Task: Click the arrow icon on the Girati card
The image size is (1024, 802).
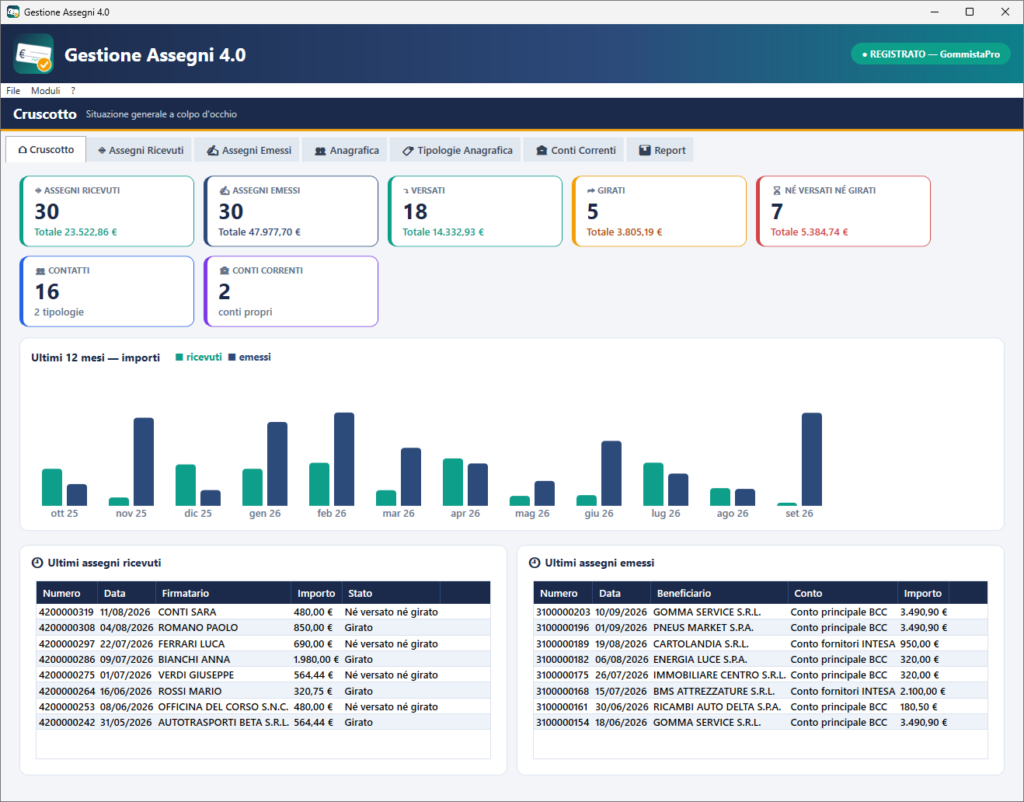Action: [x=591, y=191]
